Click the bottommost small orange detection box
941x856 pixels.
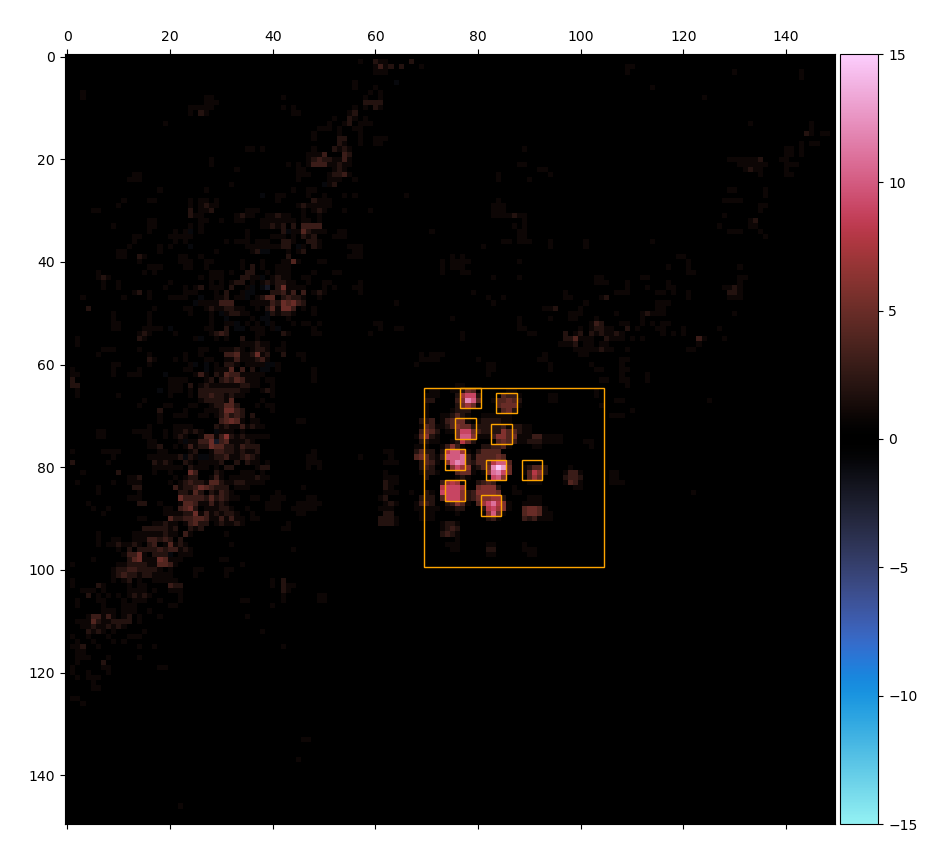(491, 506)
